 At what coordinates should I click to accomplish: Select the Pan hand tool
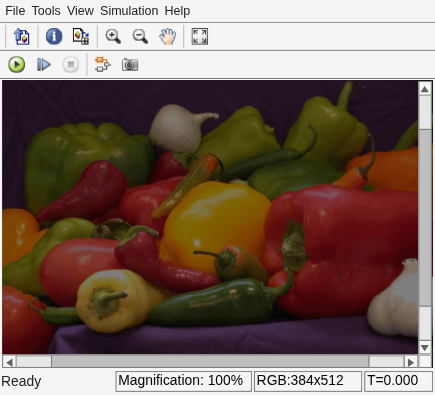coord(167,36)
